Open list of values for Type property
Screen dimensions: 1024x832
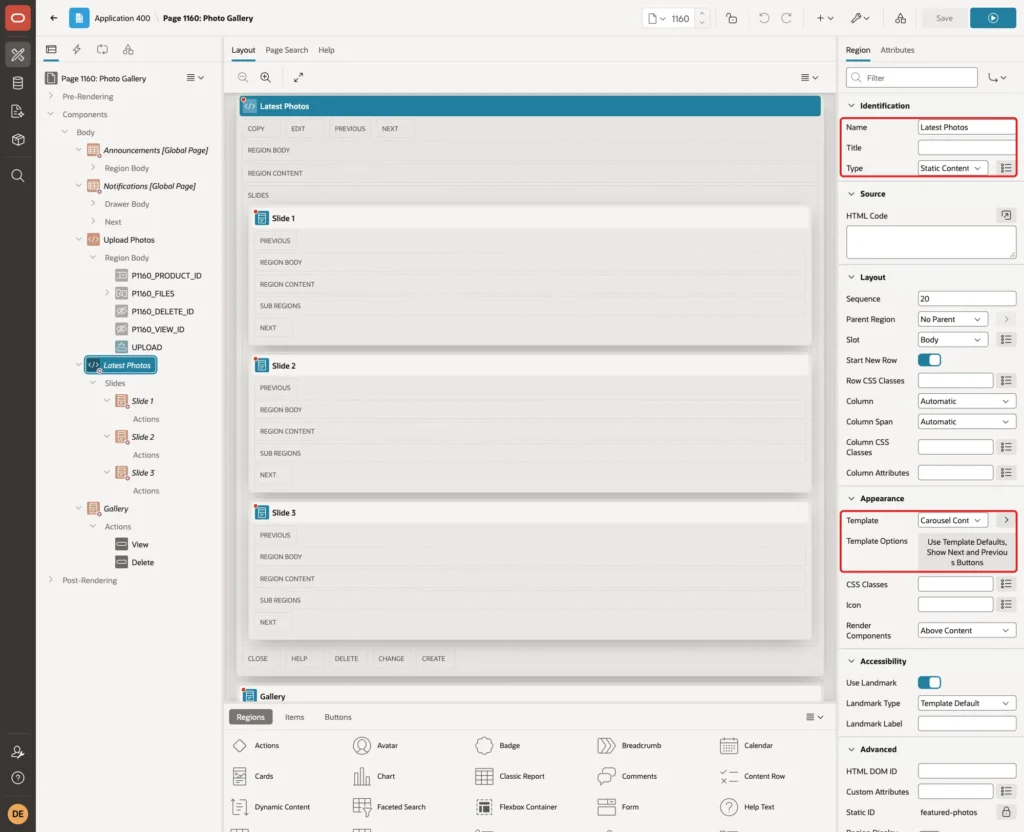click(x=1006, y=168)
